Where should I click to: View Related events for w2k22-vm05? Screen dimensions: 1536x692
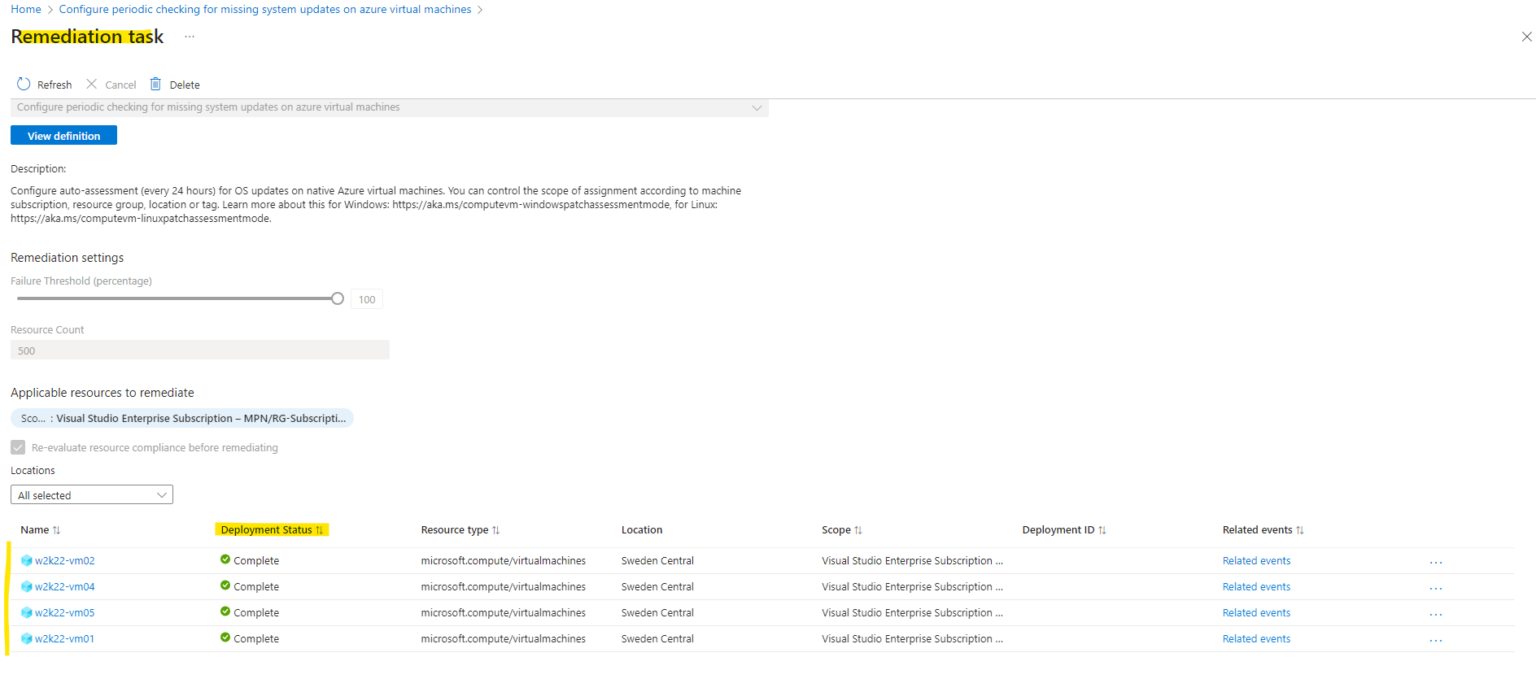(x=1256, y=613)
